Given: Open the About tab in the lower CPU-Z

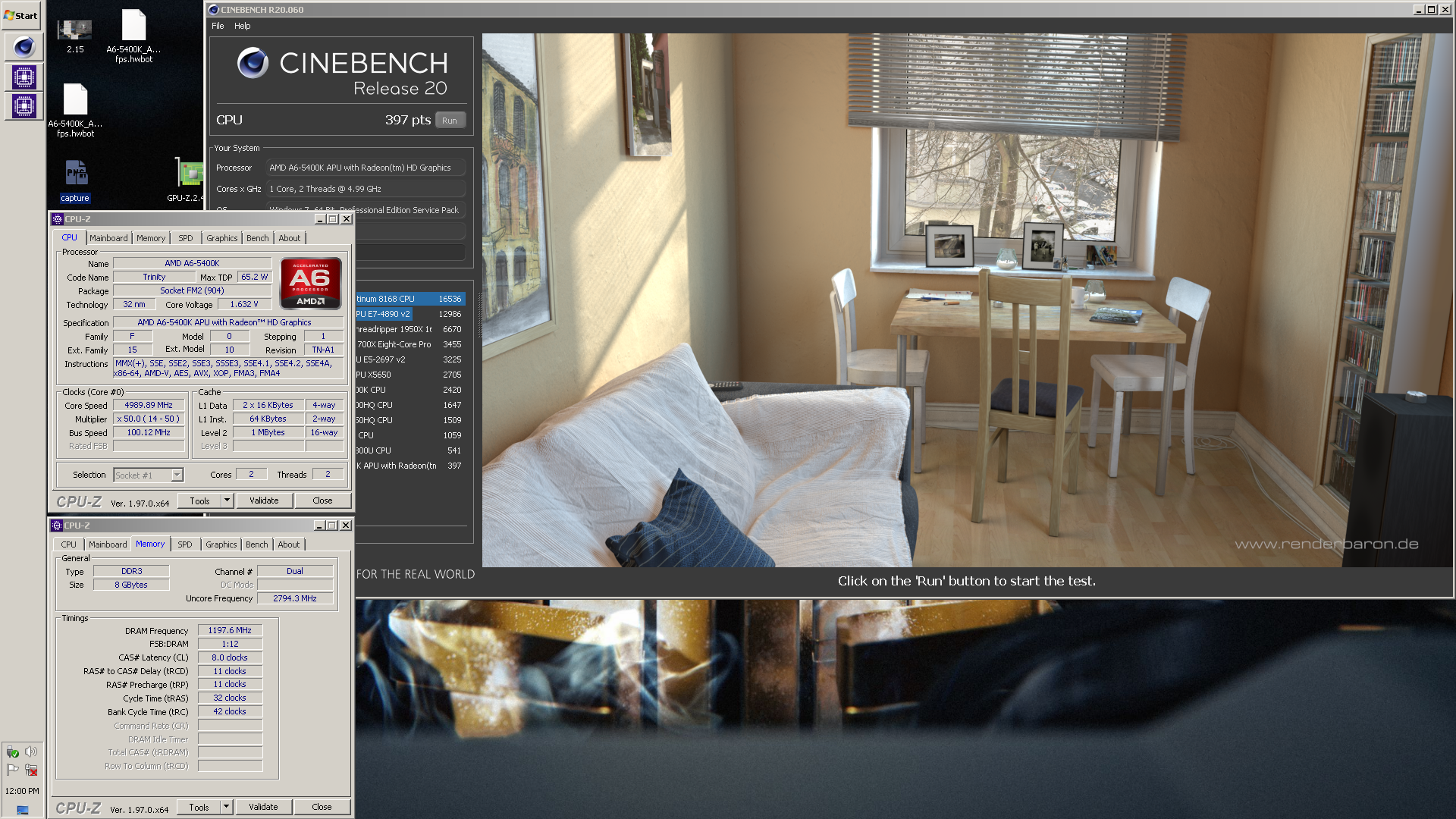Looking at the screenshot, I should (289, 544).
